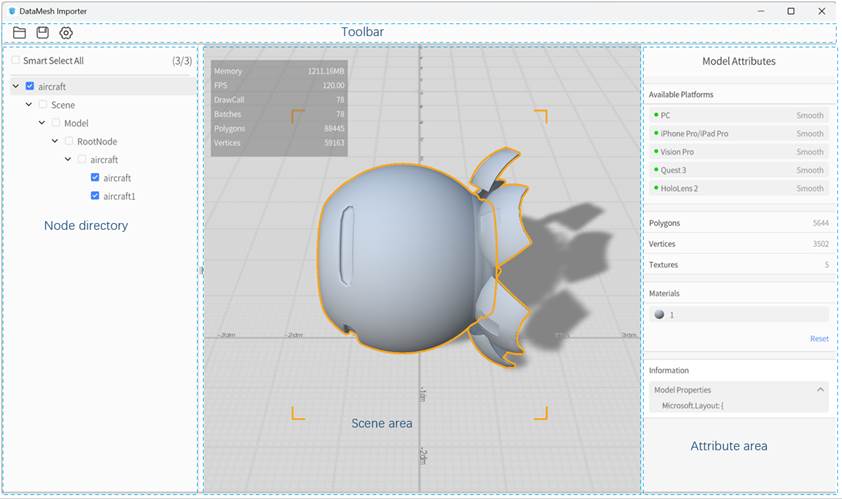This screenshot has height=499, width=842.
Task: Click the DataMesh Importer app logo
Action: [11, 10]
